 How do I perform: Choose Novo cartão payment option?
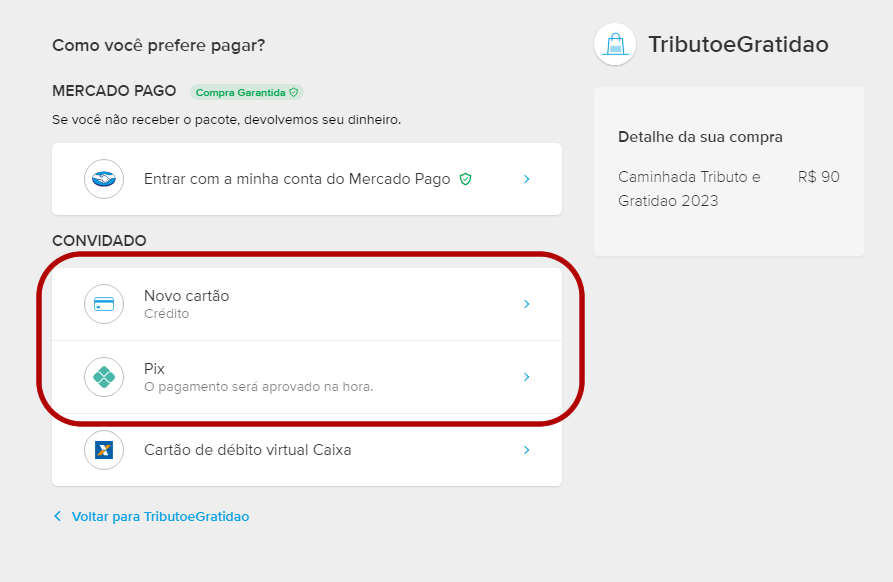click(307, 304)
